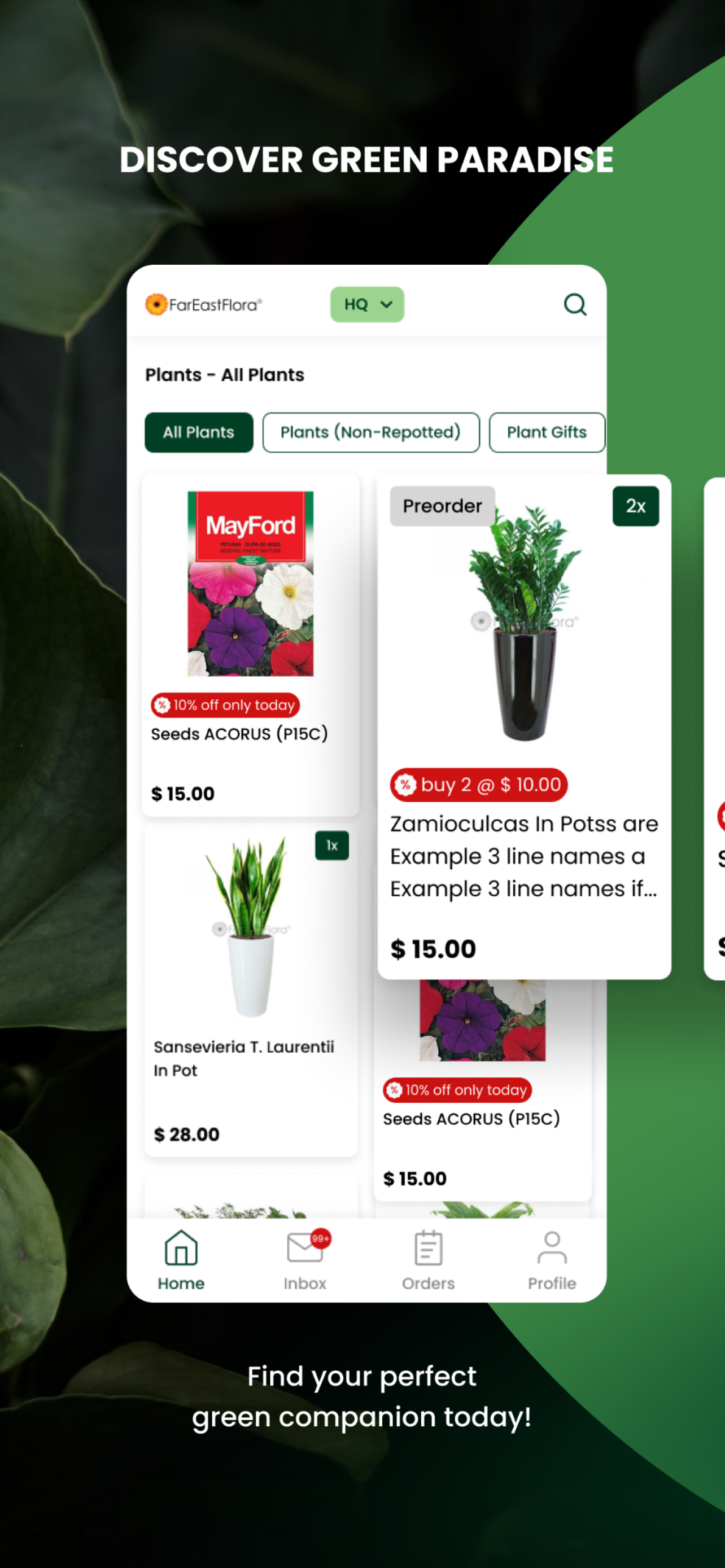Open the Zamioculcas plant in black pot image

pyautogui.click(x=523, y=622)
